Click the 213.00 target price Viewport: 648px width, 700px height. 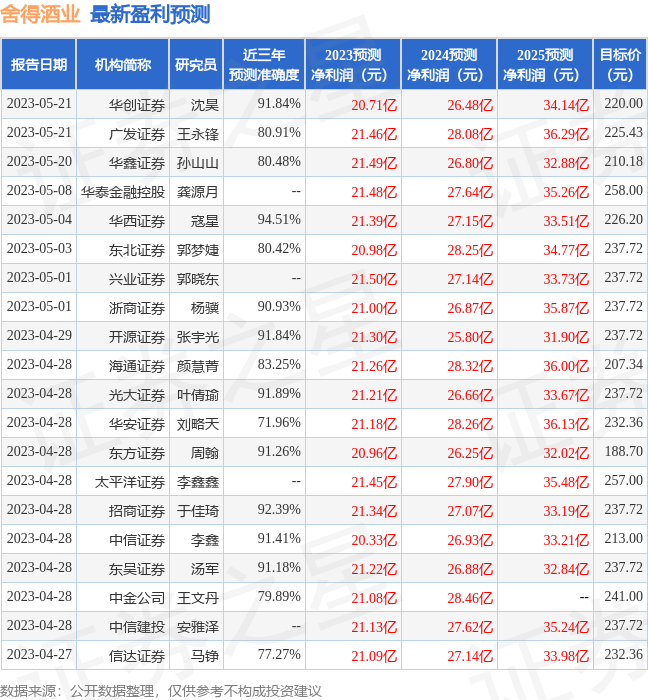coord(623,539)
